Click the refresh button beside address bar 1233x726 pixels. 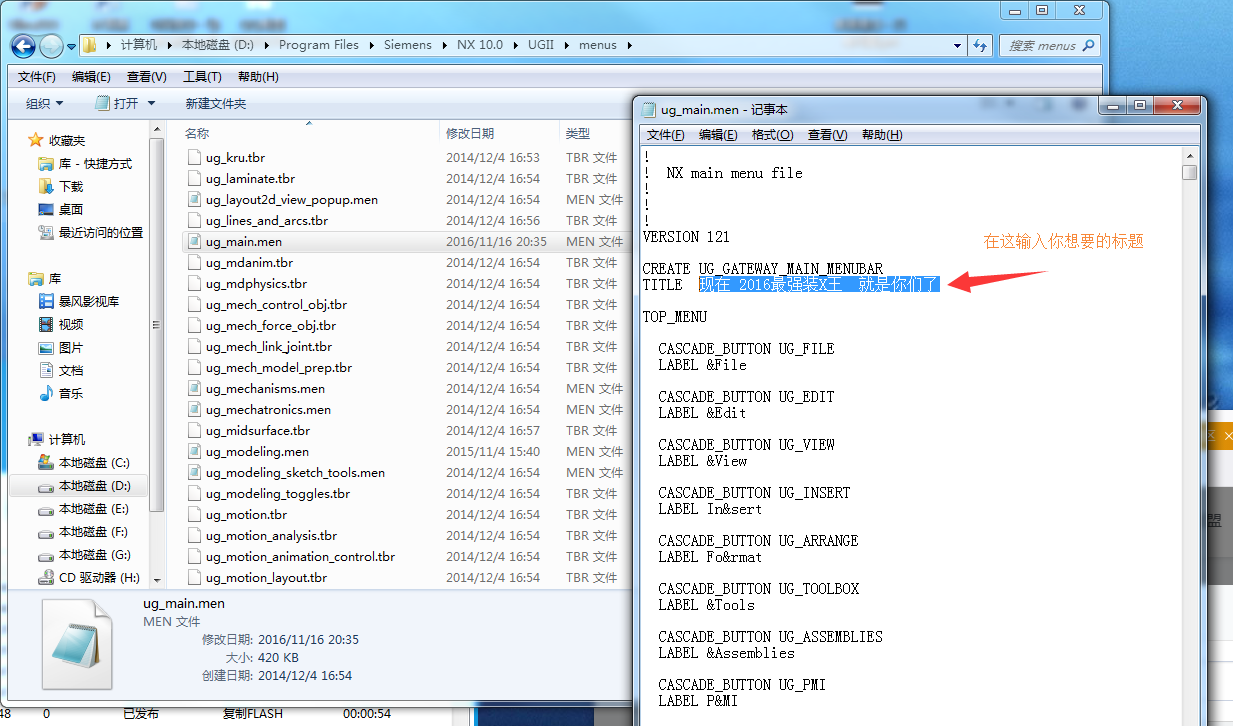tap(980, 45)
